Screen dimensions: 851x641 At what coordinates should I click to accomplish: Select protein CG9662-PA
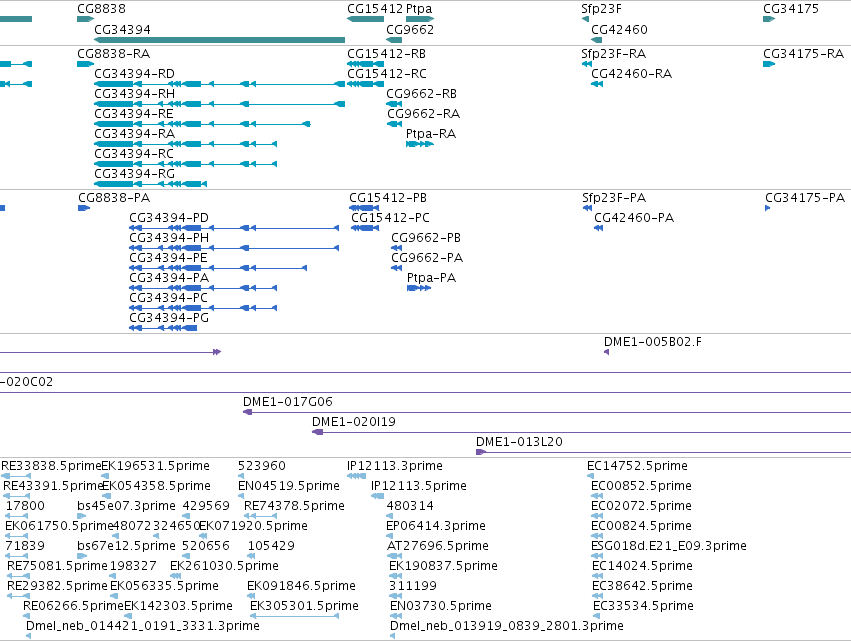[x=427, y=258]
